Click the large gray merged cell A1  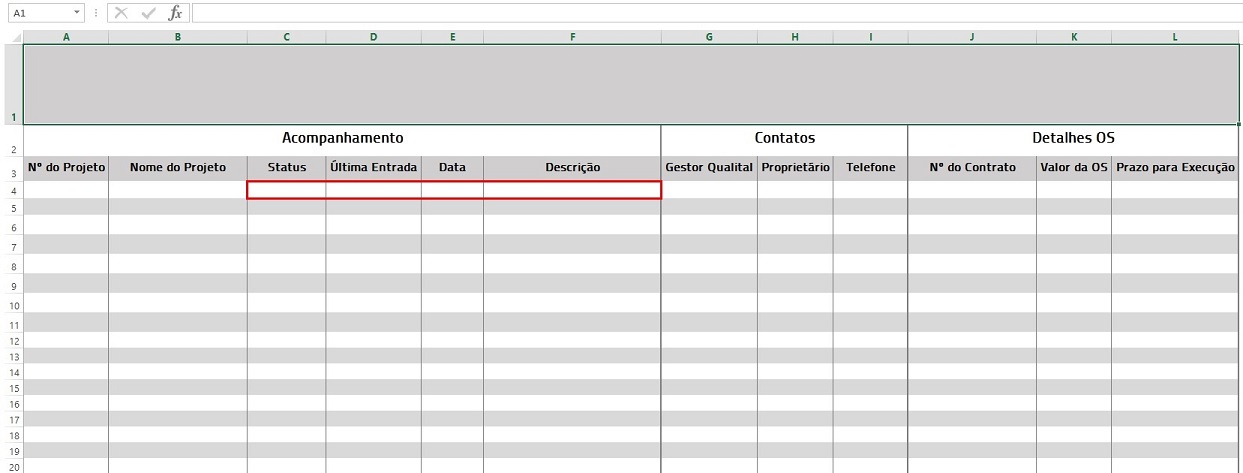point(631,84)
